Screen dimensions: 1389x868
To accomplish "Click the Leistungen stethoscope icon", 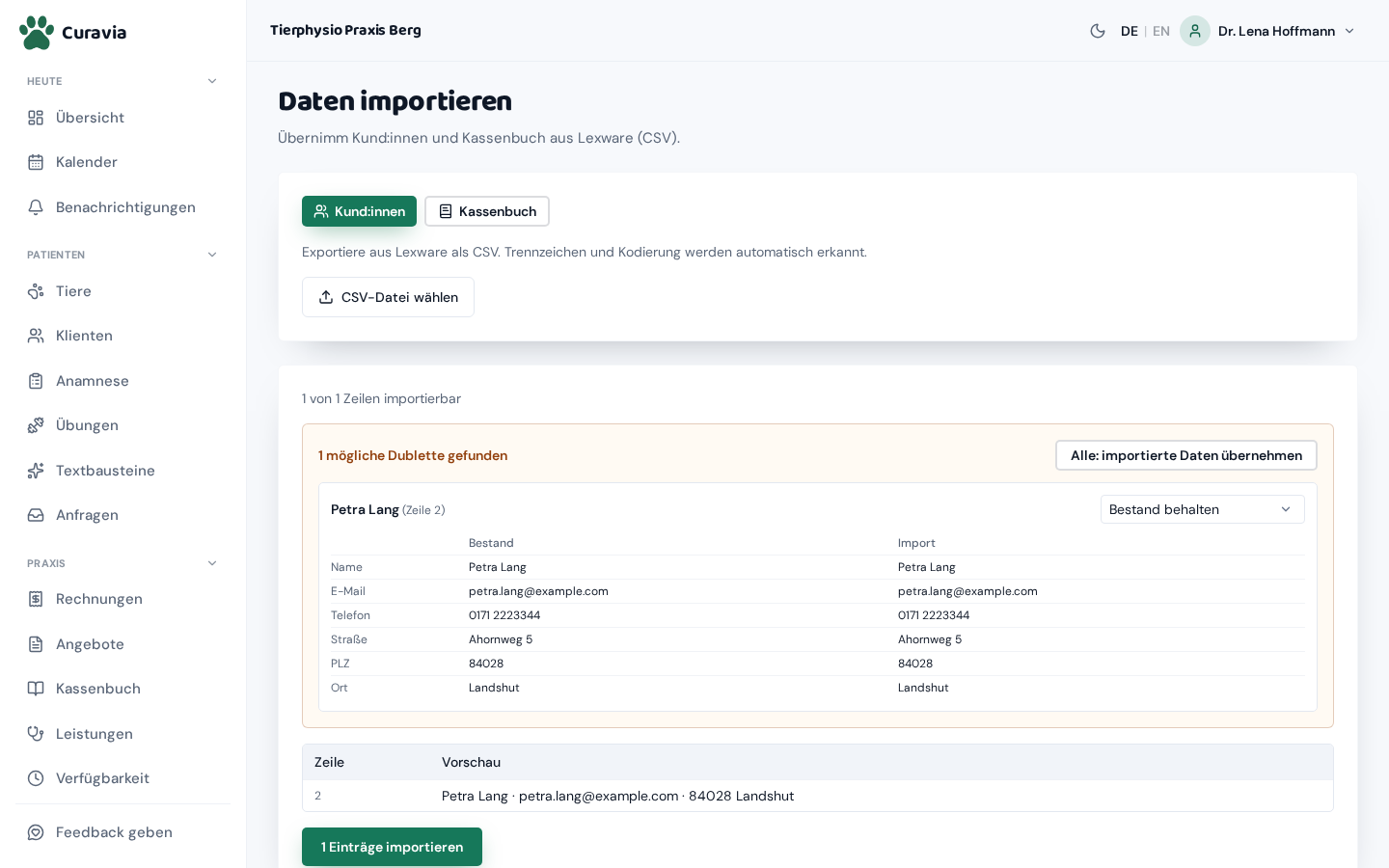I will coord(36,734).
